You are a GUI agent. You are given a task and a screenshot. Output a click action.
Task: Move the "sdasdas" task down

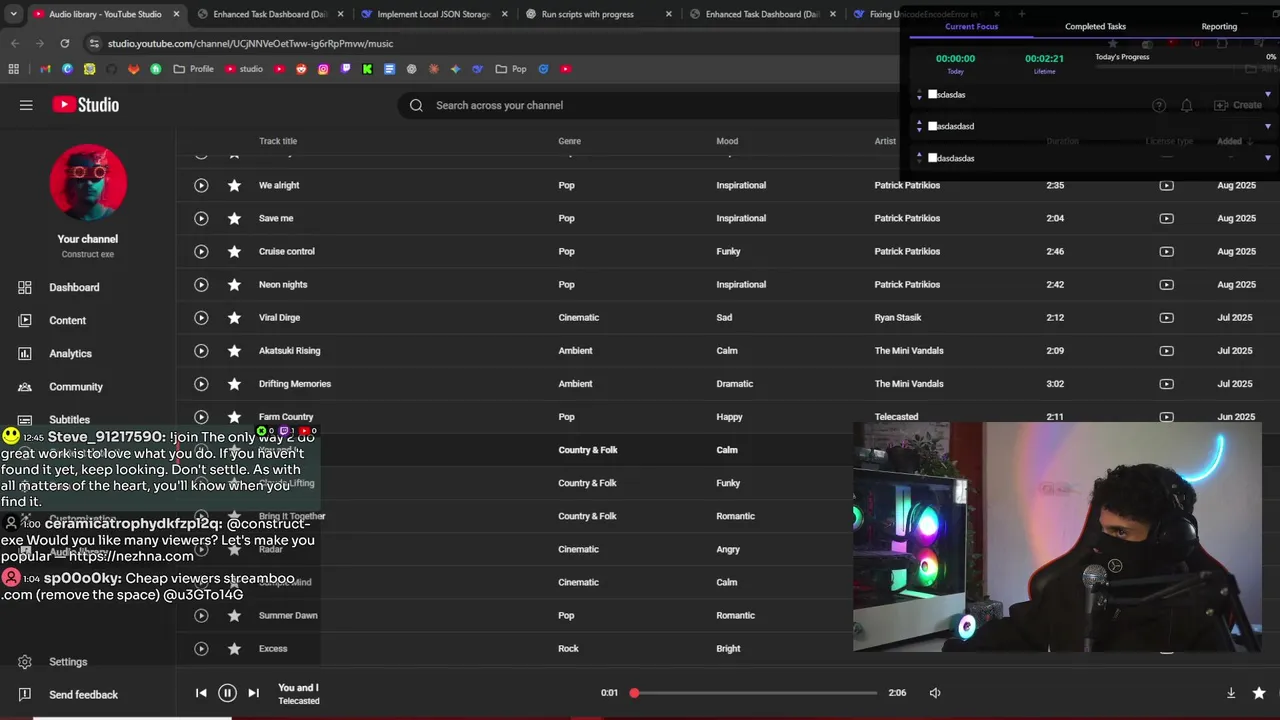919,97
